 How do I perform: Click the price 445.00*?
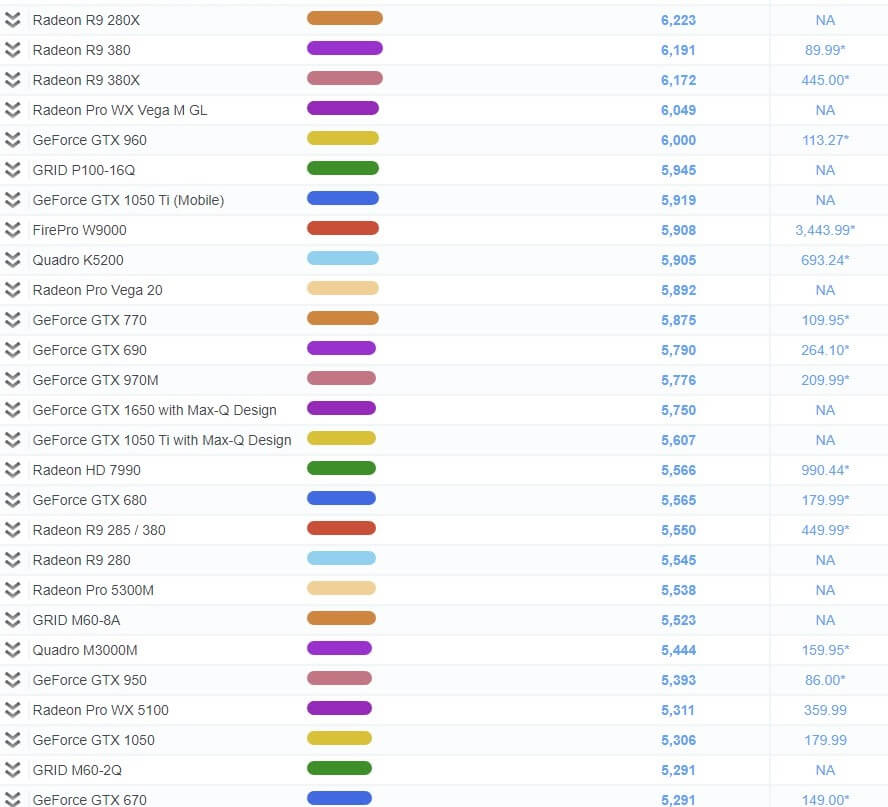pos(825,80)
